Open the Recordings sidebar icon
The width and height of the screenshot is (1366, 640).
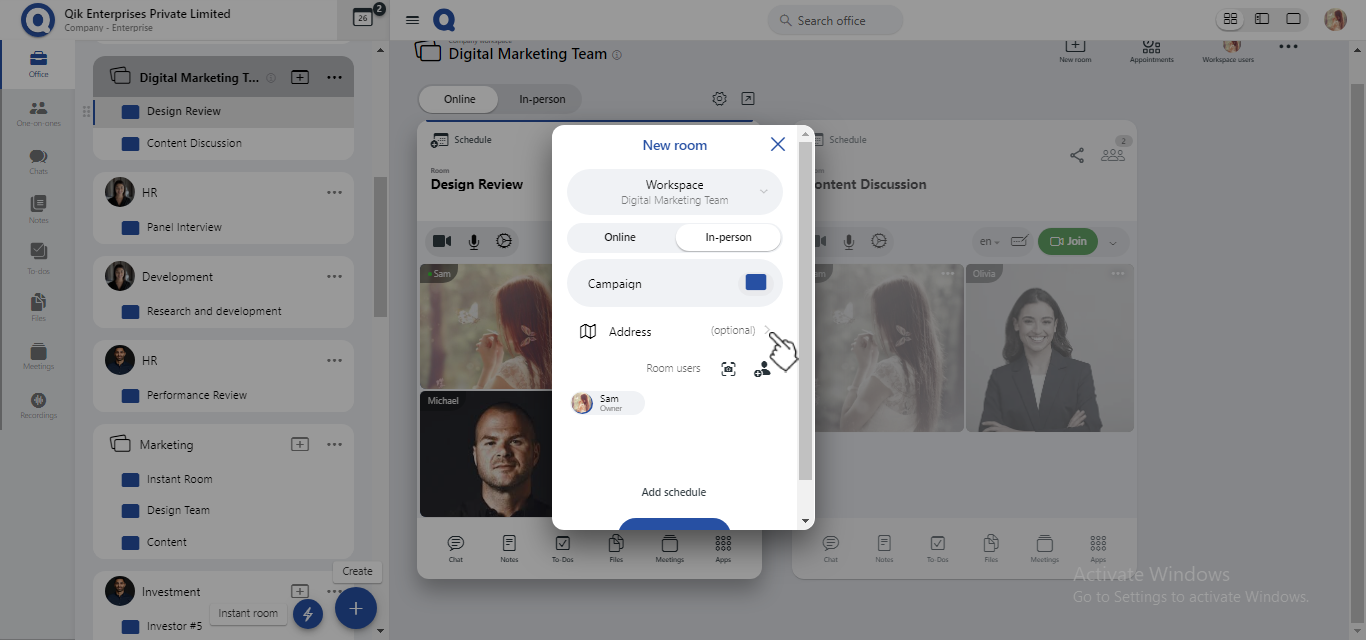point(38,402)
